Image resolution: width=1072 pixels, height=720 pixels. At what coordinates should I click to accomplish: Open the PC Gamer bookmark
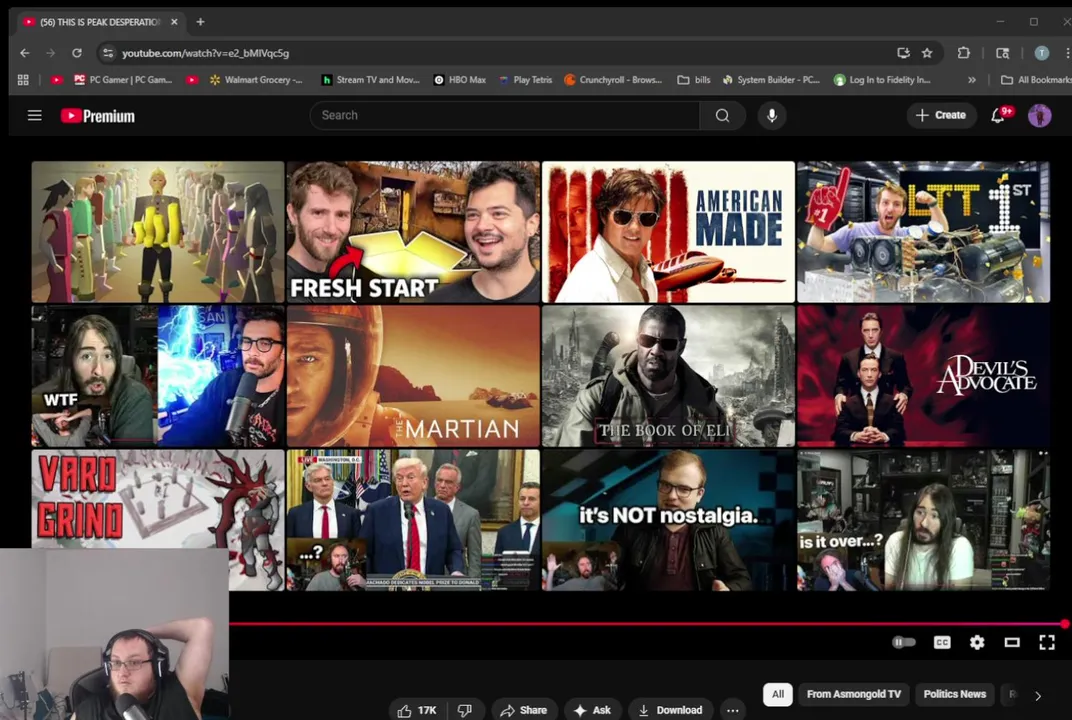(x=123, y=80)
